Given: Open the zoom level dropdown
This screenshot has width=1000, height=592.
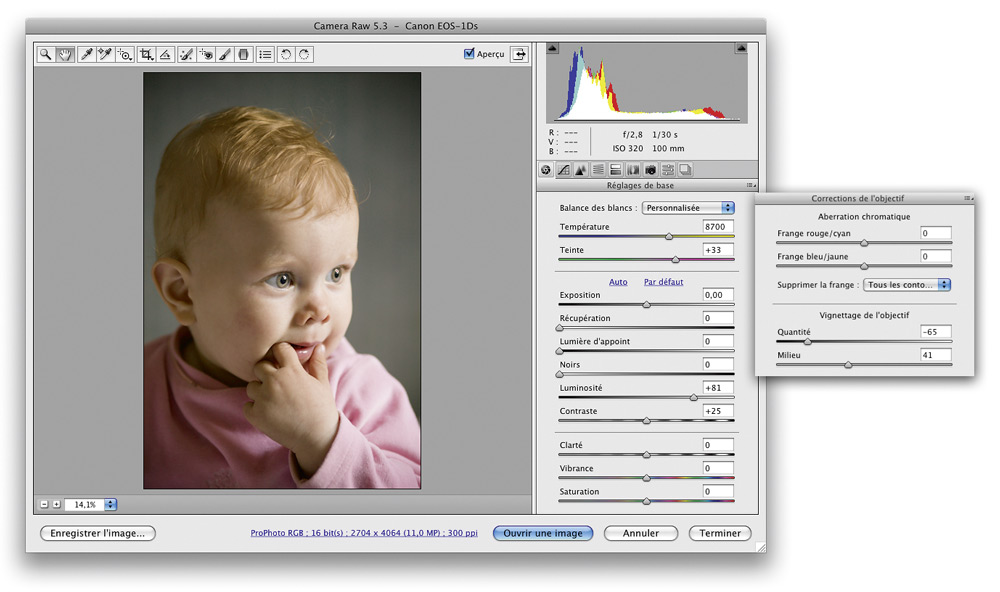Looking at the screenshot, I should coord(110,505).
